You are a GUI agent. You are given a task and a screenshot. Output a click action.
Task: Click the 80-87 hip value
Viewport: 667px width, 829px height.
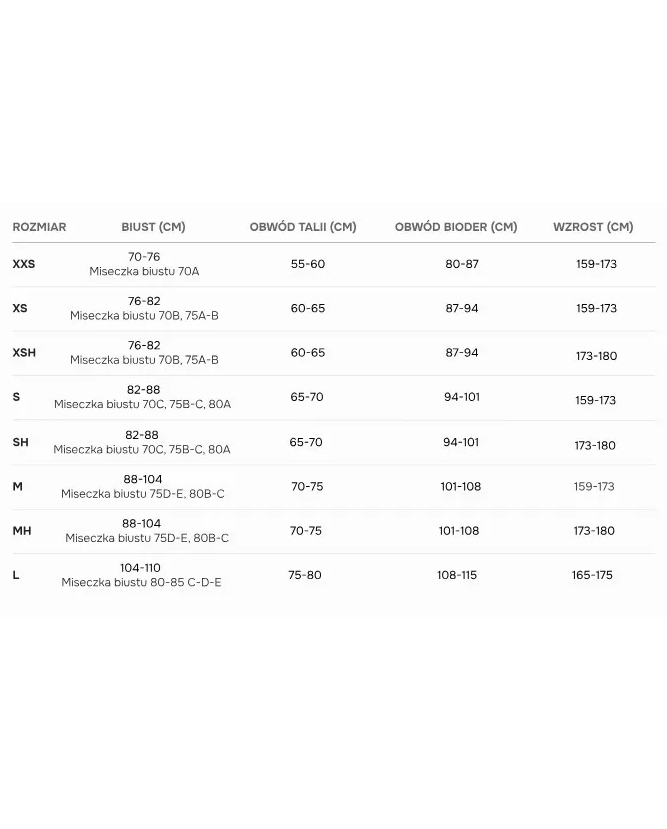pyautogui.click(x=462, y=264)
